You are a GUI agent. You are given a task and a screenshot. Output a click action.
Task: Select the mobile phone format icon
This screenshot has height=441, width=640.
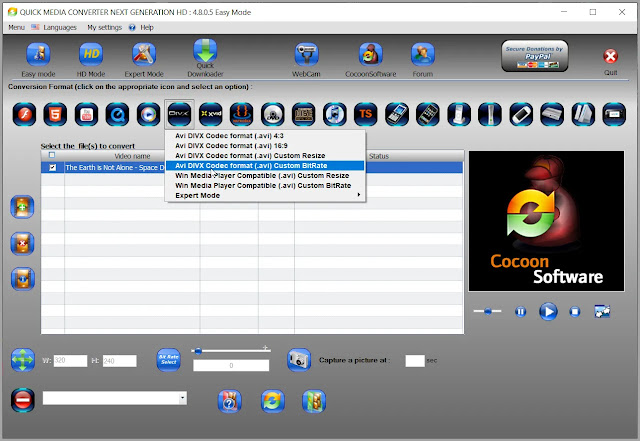pos(397,114)
